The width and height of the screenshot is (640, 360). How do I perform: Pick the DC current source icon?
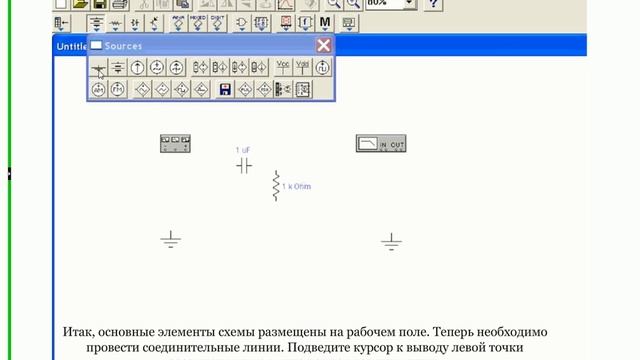(138, 67)
